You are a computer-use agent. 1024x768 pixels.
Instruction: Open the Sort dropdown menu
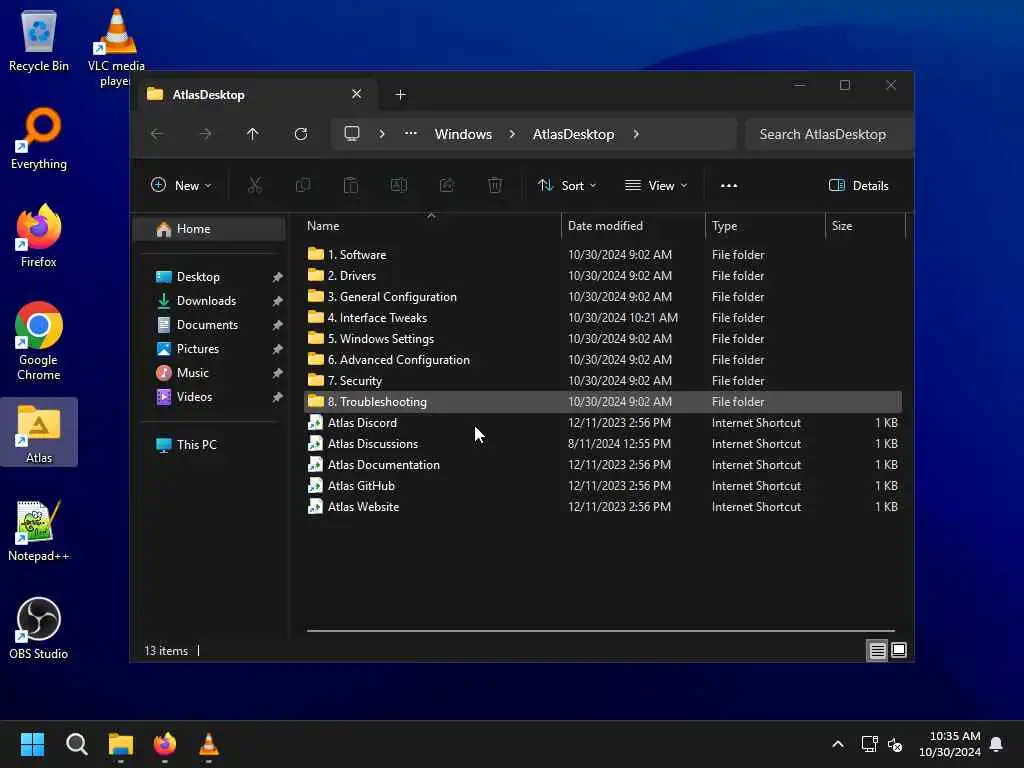[567, 185]
